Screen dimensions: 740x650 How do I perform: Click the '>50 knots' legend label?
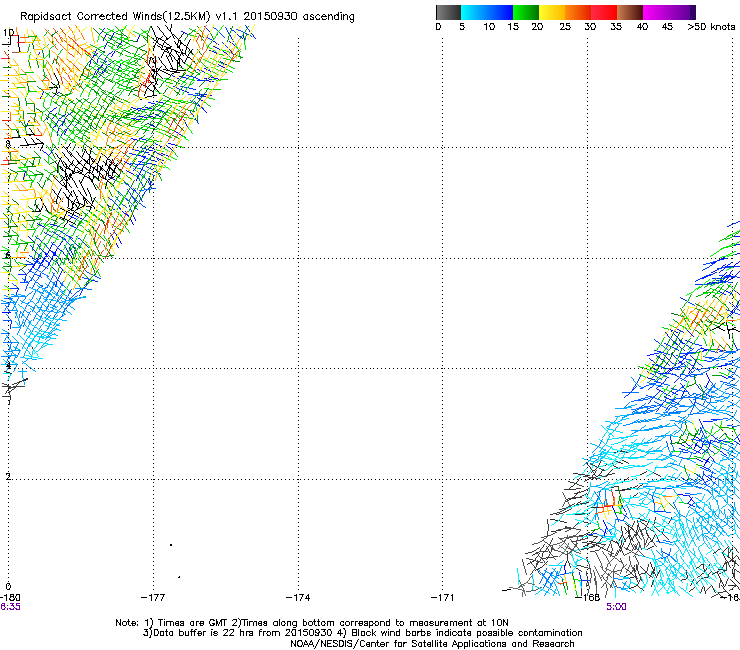(711, 27)
